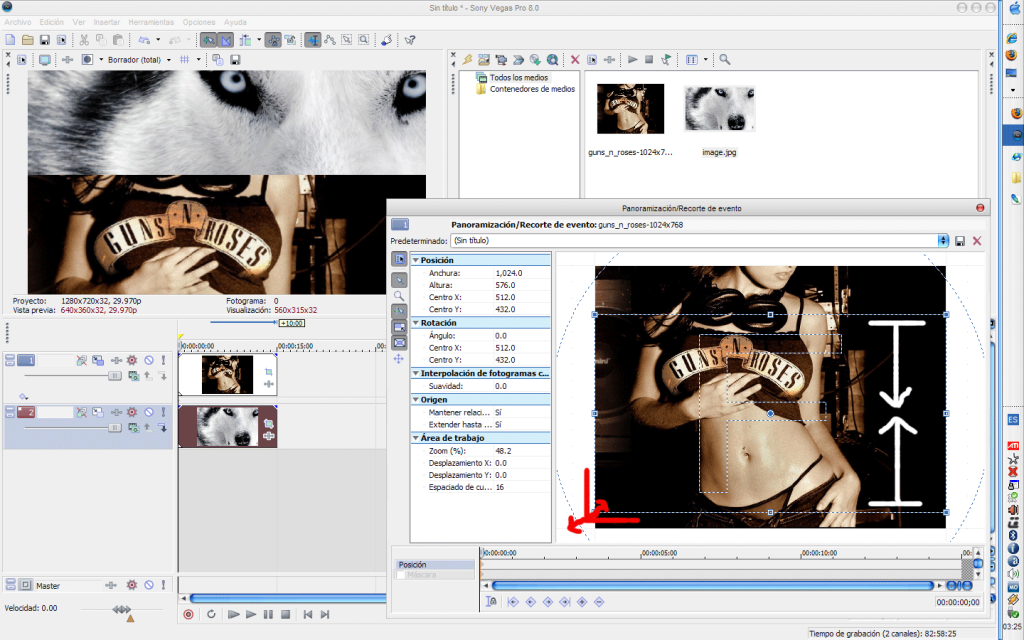Open the Insertar menu
The height and width of the screenshot is (640, 1024).
(x=106, y=22)
